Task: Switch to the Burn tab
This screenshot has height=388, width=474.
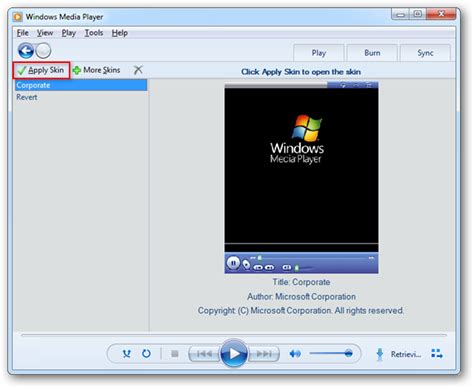Action: 372,53
